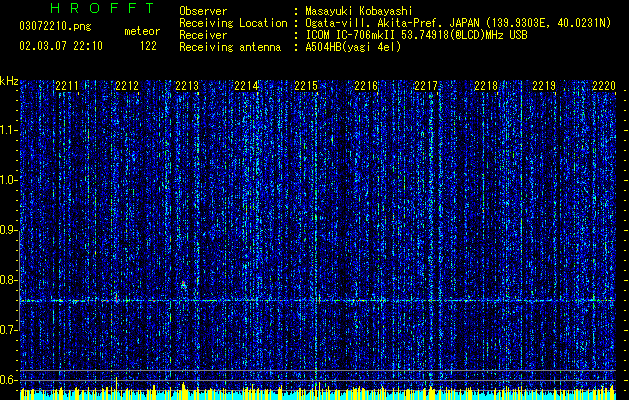Click the 2217 time marker
The width and height of the screenshot is (629, 400).
point(426,86)
